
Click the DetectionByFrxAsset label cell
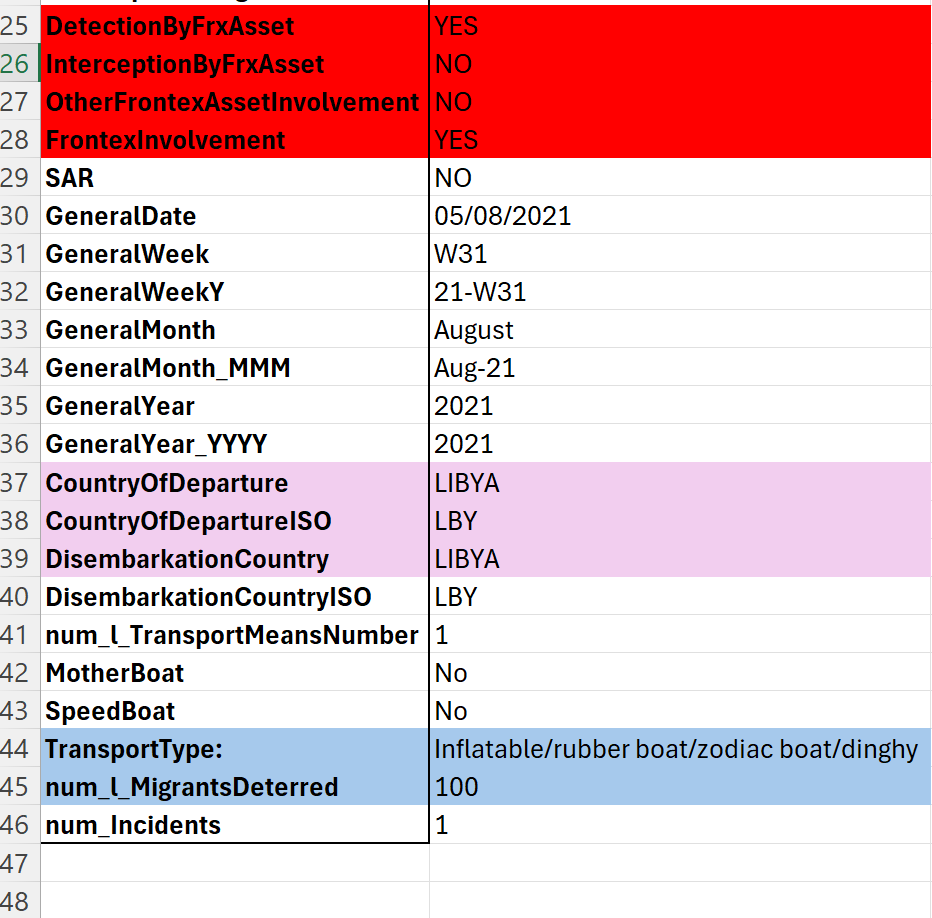[170, 26]
